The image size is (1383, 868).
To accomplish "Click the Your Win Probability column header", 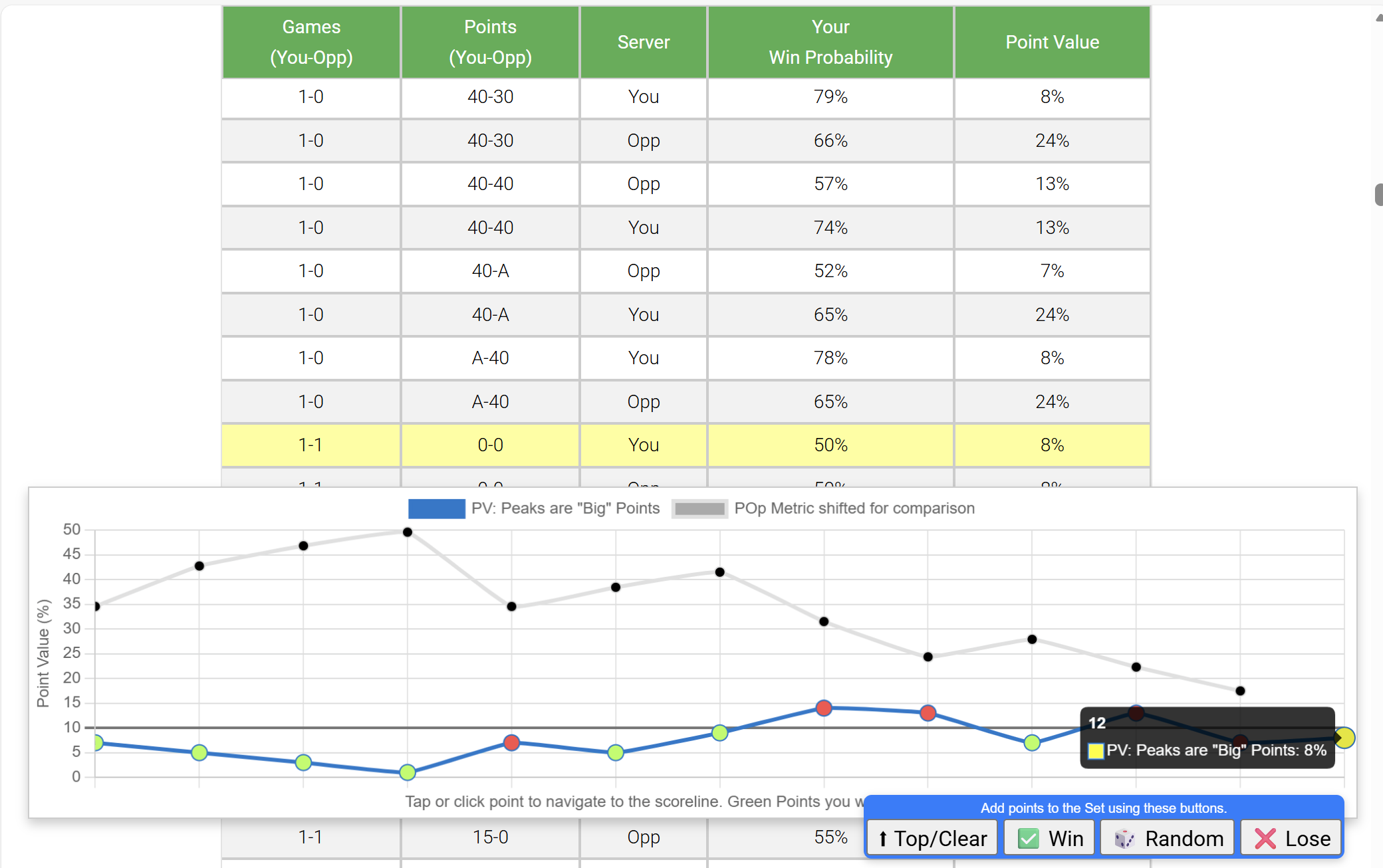I will tap(830, 42).
